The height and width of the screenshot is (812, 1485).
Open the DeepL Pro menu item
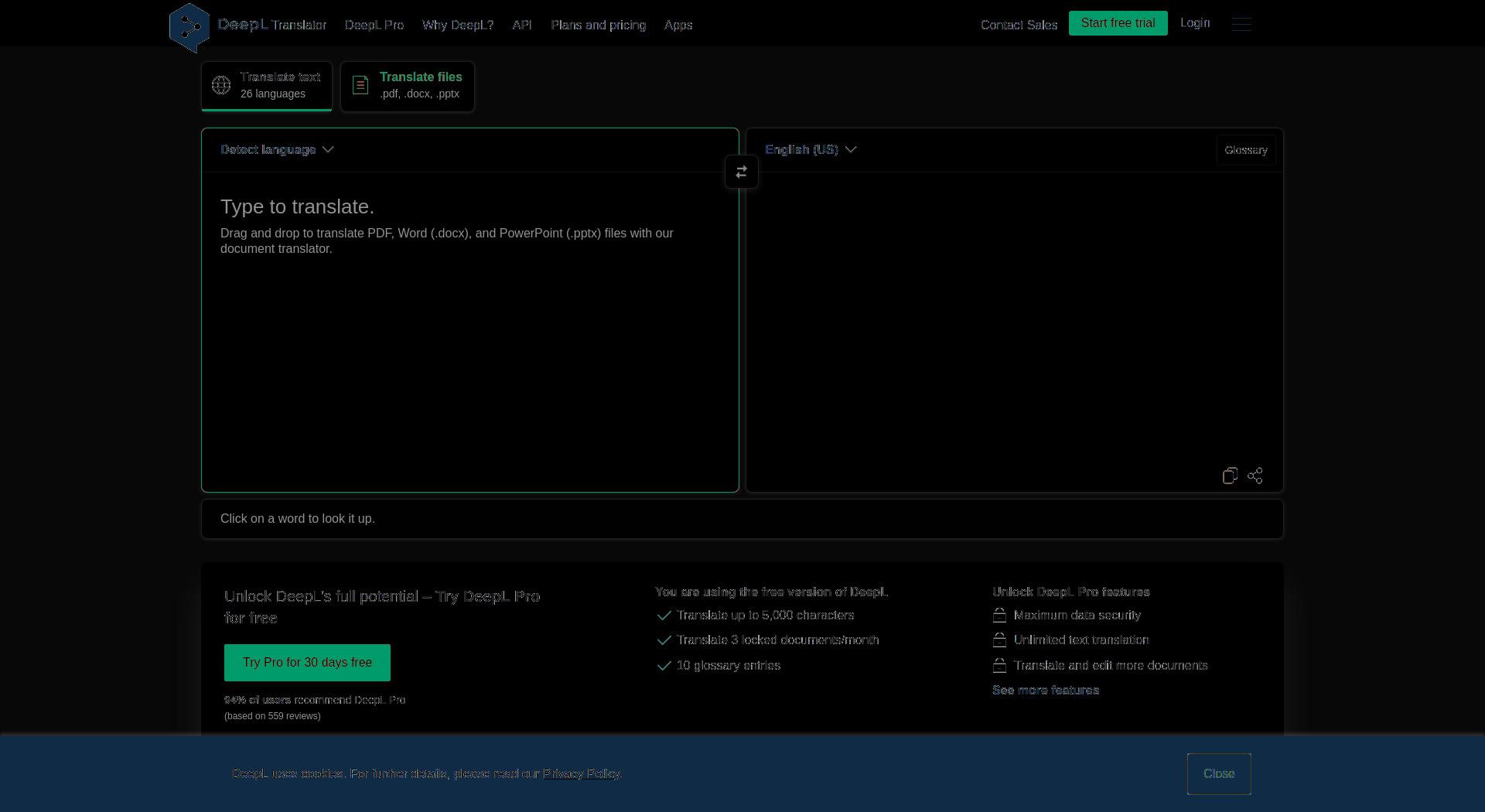tap(374, 26)
